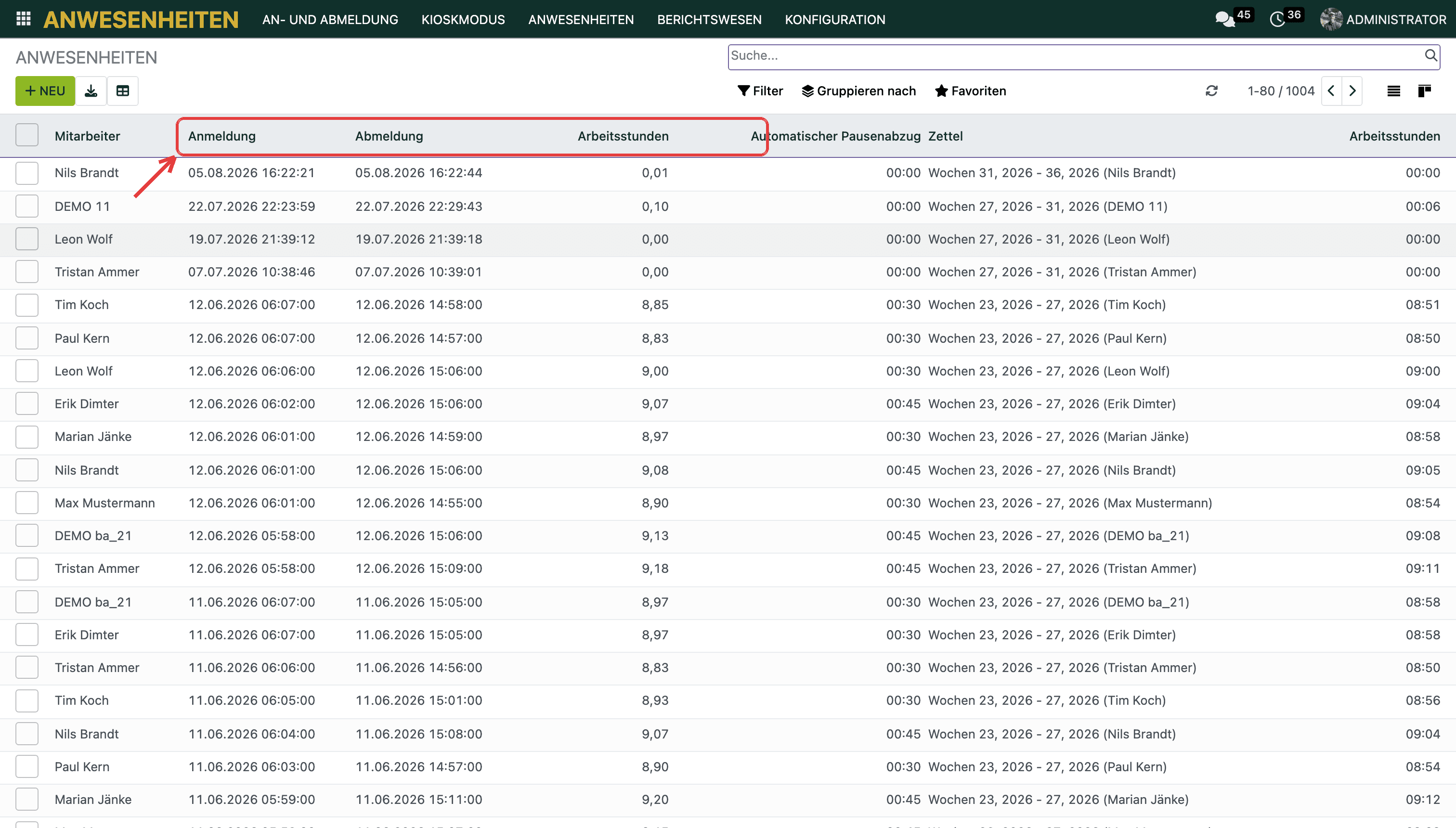Open the apps grid menu icon
Screen dimensions: 1456x828
[23, 19]
